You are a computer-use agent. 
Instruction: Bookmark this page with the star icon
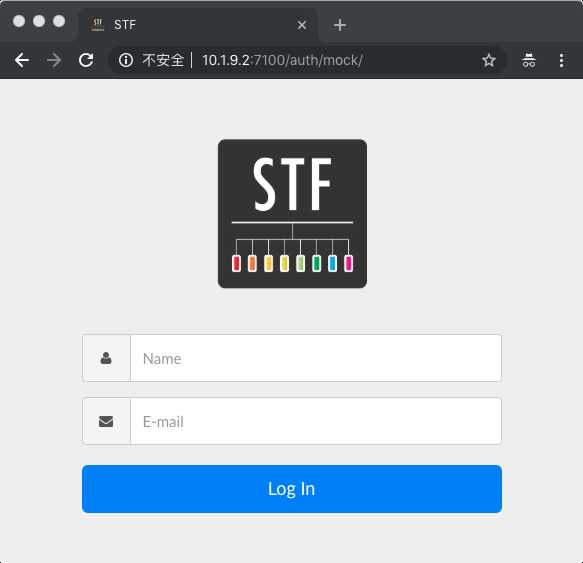[x=489, y=60]
